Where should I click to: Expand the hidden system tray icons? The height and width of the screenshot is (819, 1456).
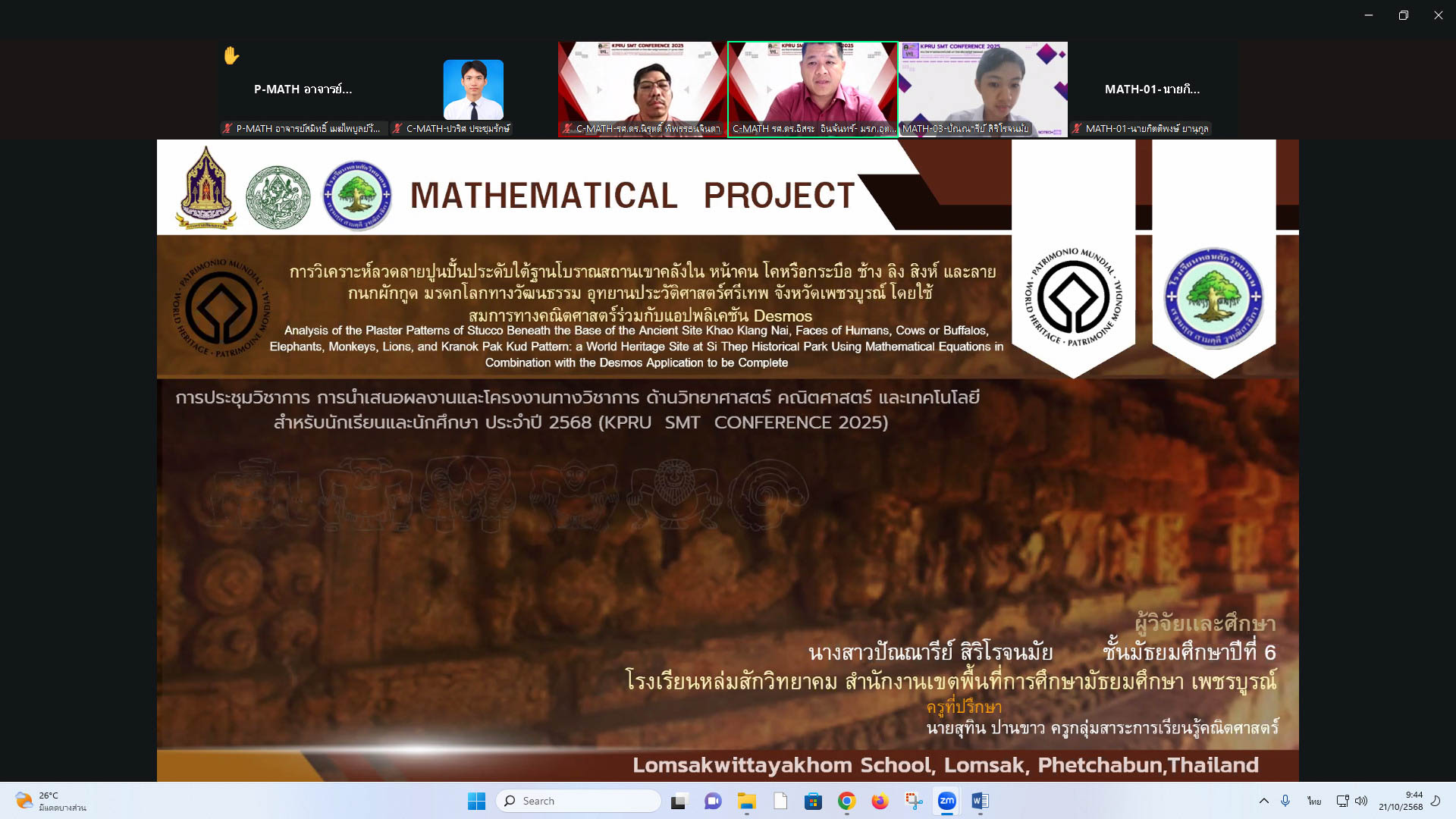[1263, 801]
